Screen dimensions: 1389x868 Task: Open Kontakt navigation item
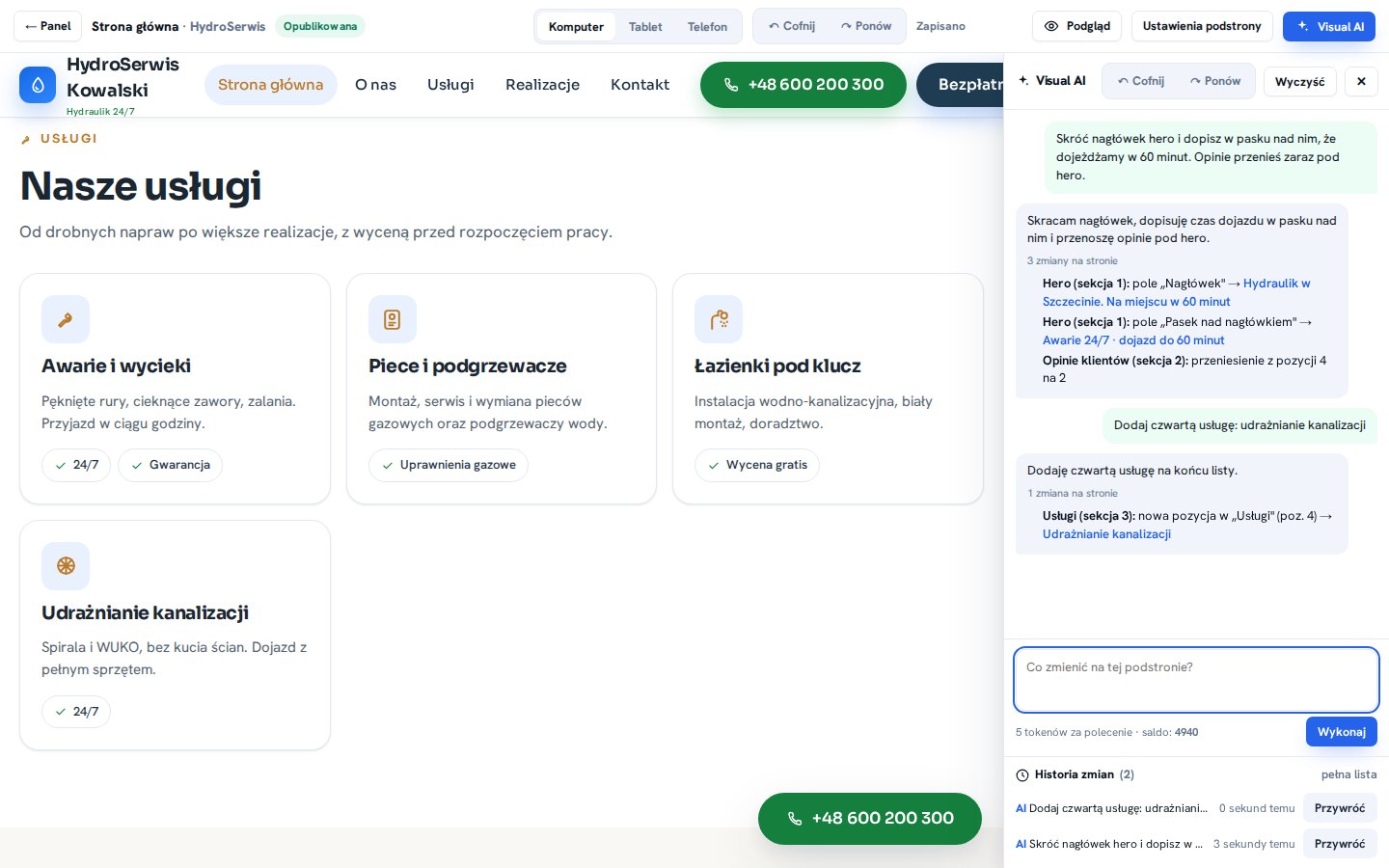640,85
